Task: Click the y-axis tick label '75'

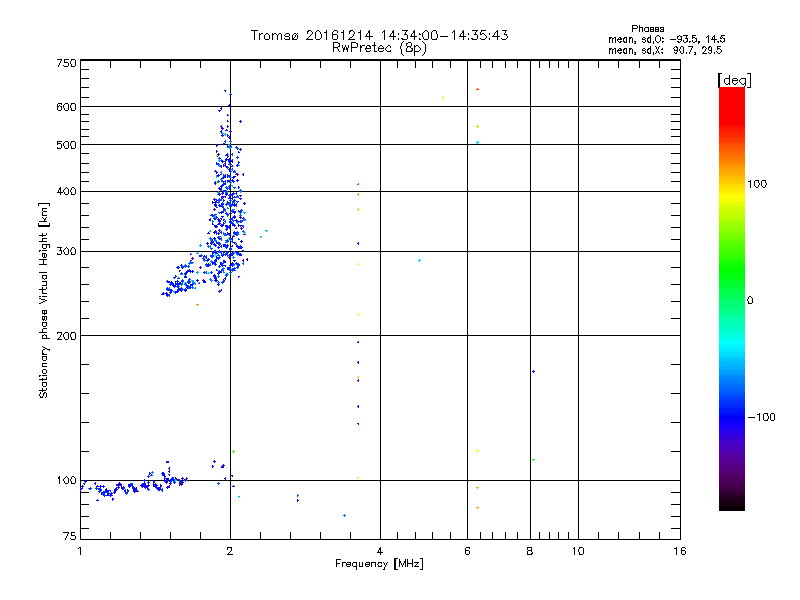Action: tap(70, 536)
